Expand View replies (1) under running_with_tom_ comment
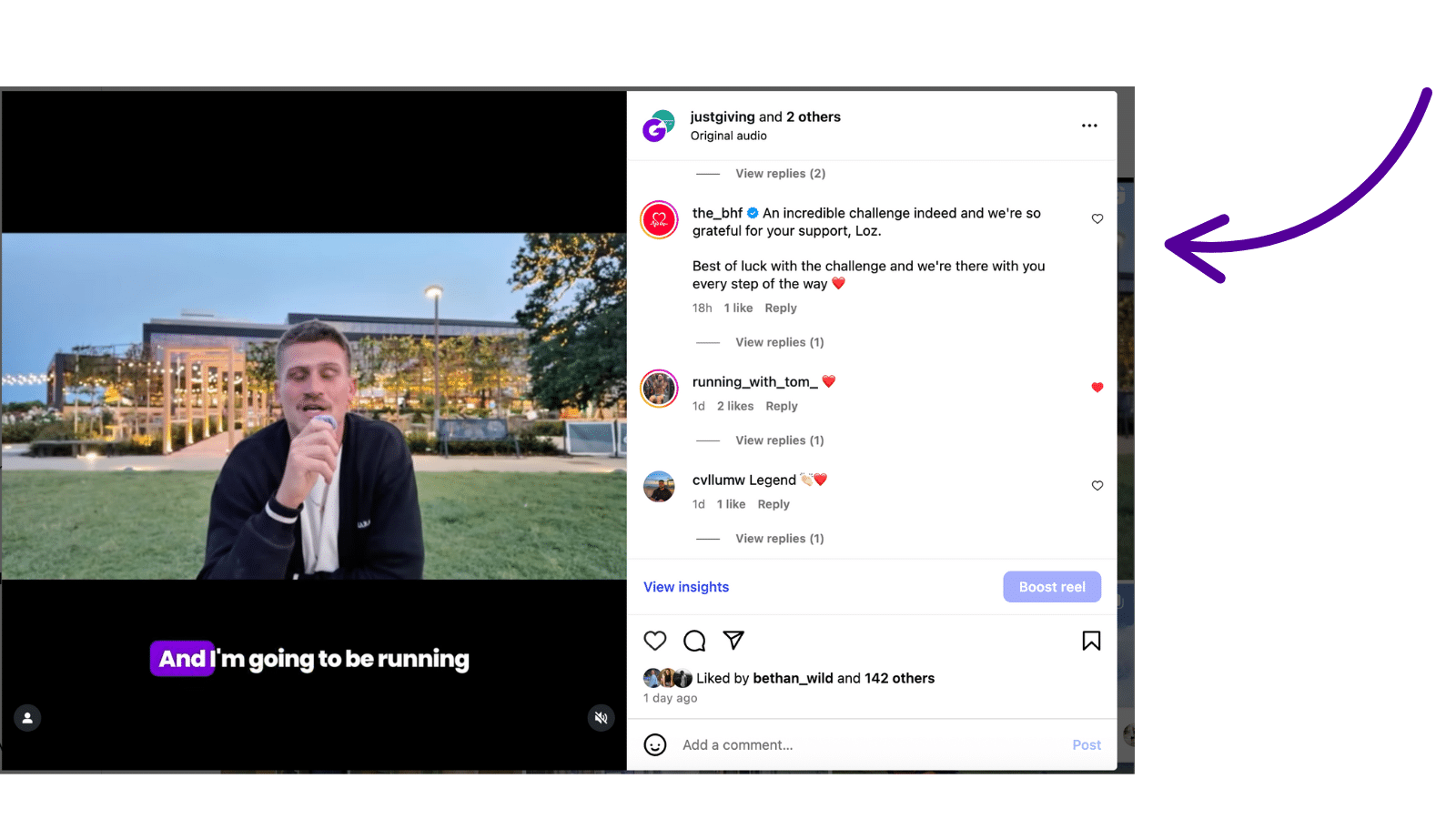Image resolution: width=1456 pixels, height=819 pixels. click(x=780, y=440)
